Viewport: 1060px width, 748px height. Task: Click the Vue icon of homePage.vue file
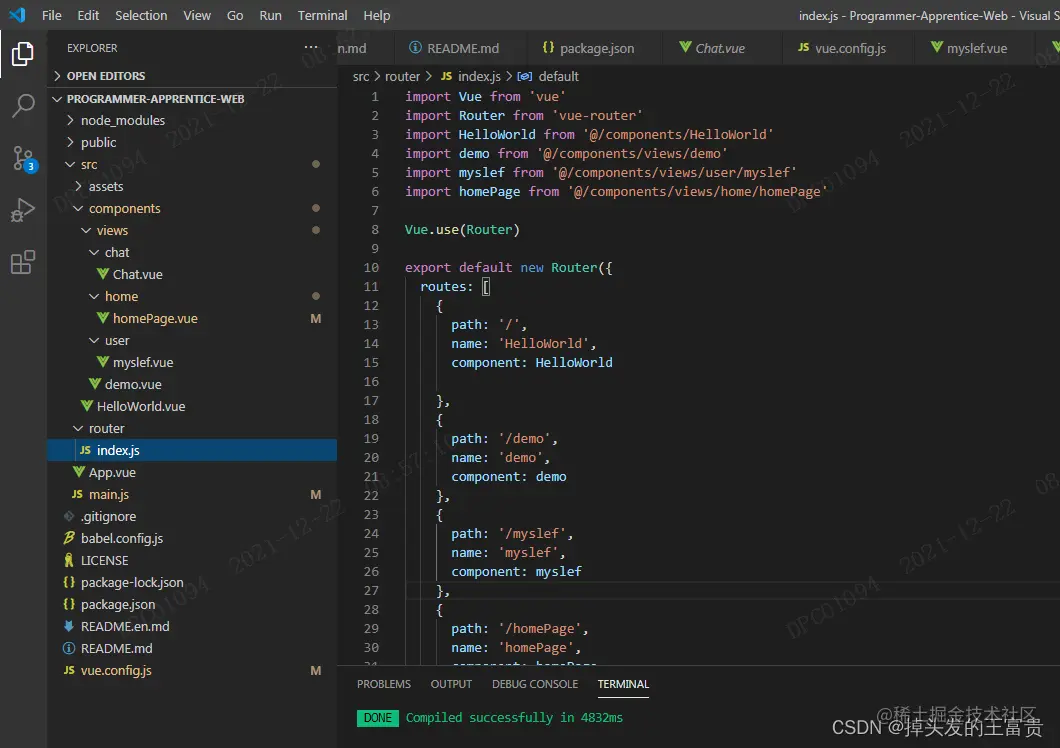point(103,318)
